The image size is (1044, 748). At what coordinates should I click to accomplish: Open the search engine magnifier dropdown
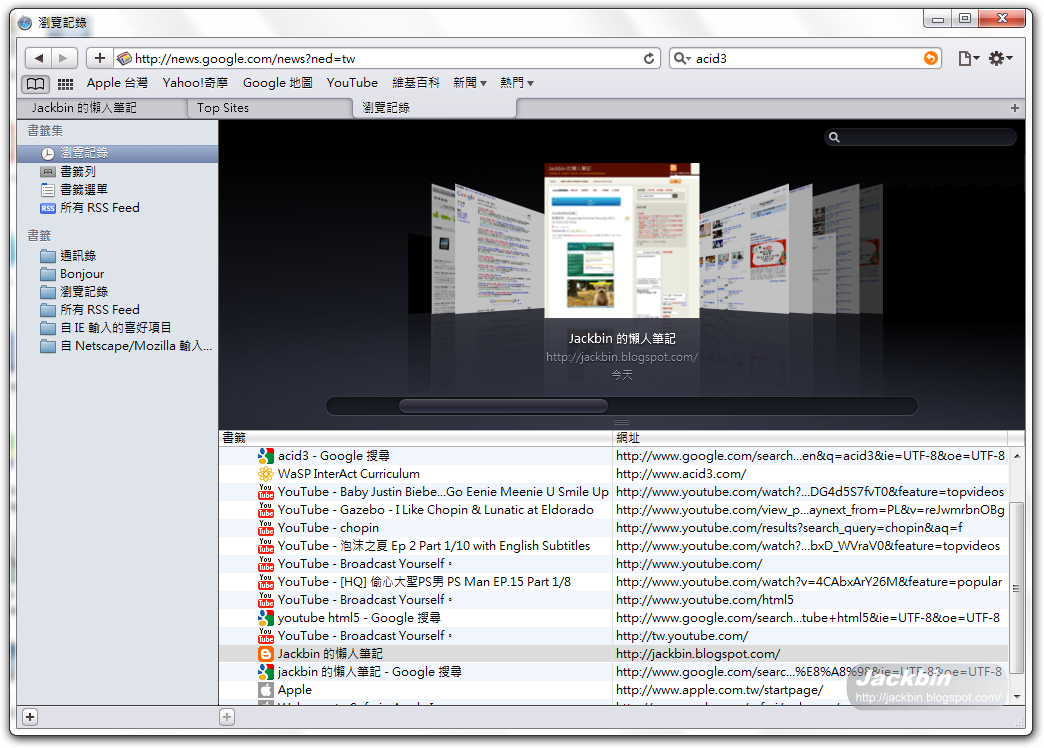(682, 59)
